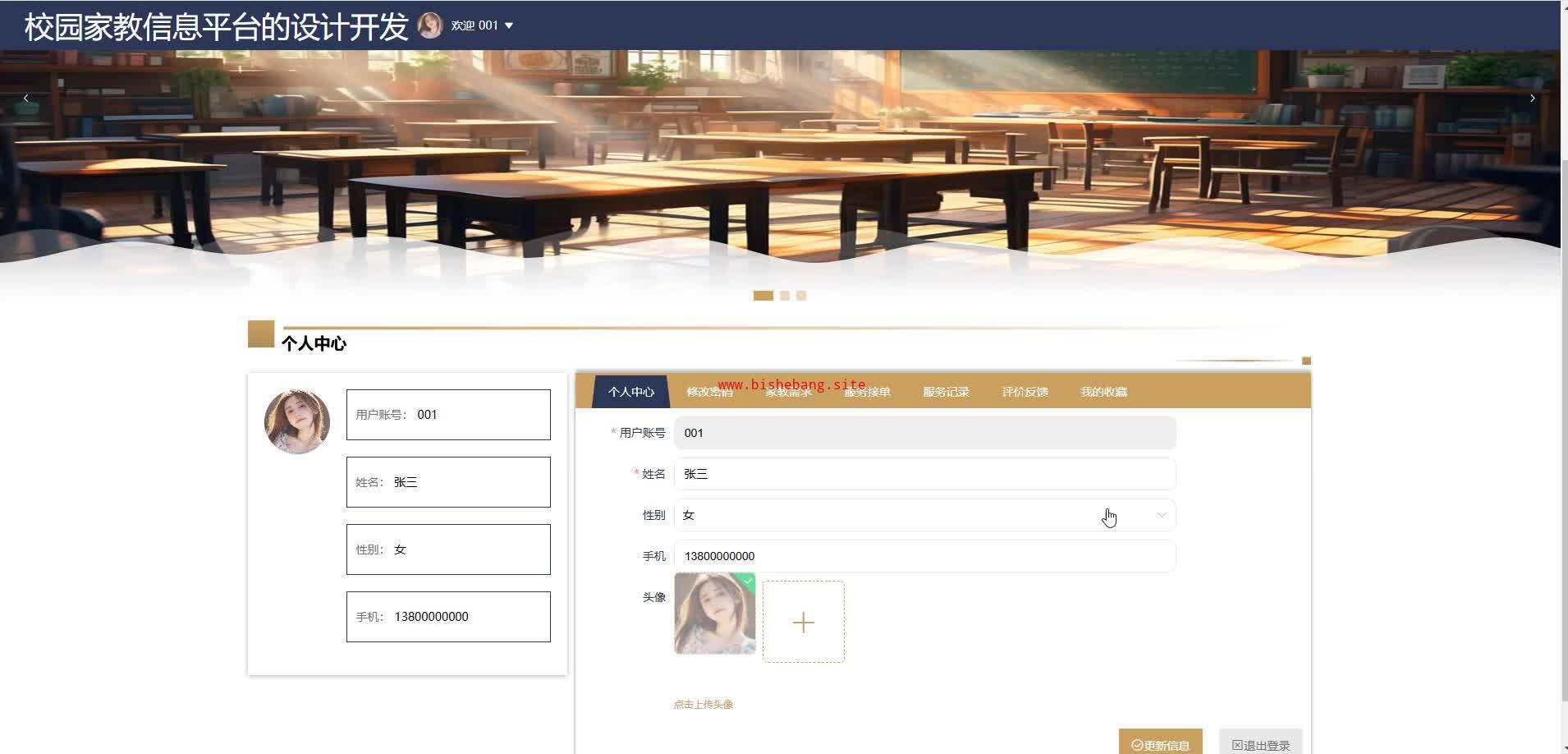Screen dimensions: 1568x754
Task: Open the 家教需求 tab
Action: click(x=788, y=392)
